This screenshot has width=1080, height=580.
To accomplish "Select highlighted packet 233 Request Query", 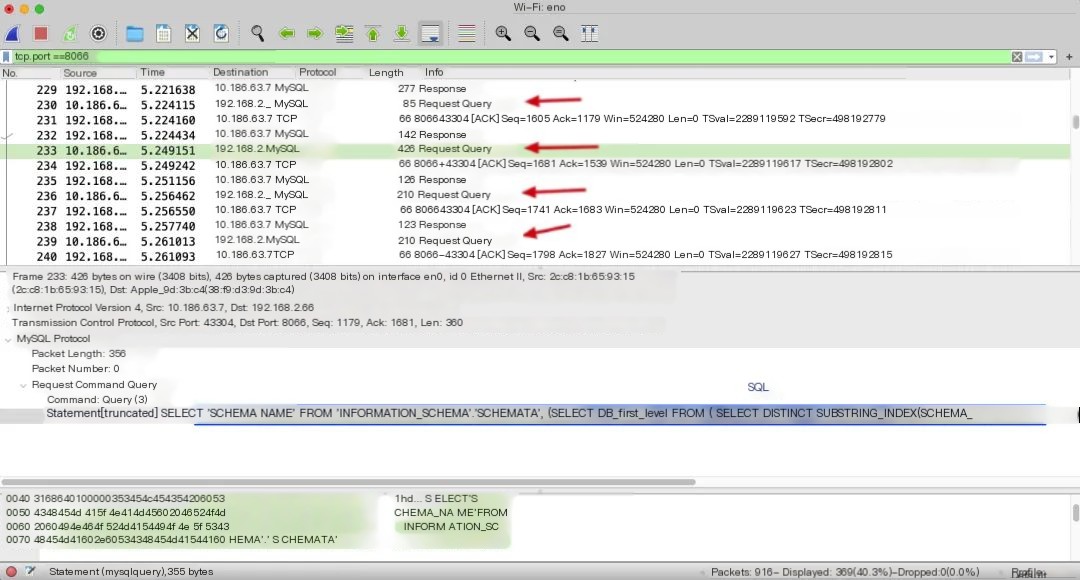I will click(537, 149).
